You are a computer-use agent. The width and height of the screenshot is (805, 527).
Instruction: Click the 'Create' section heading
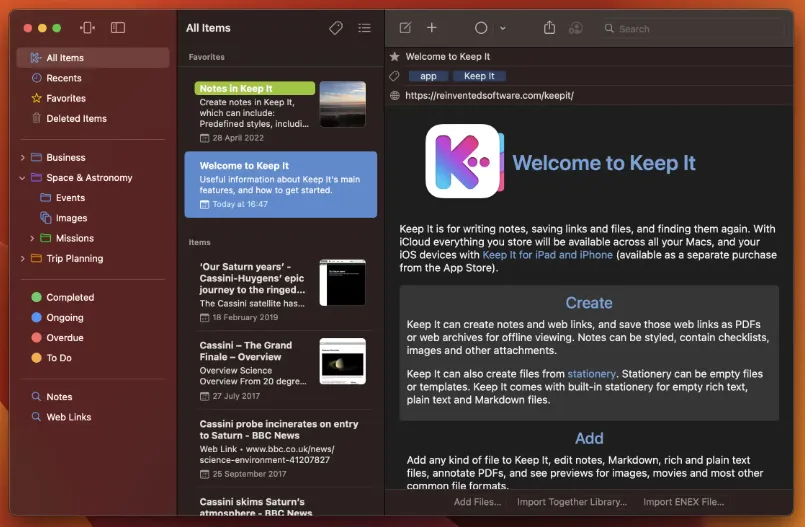coord(589,303)
